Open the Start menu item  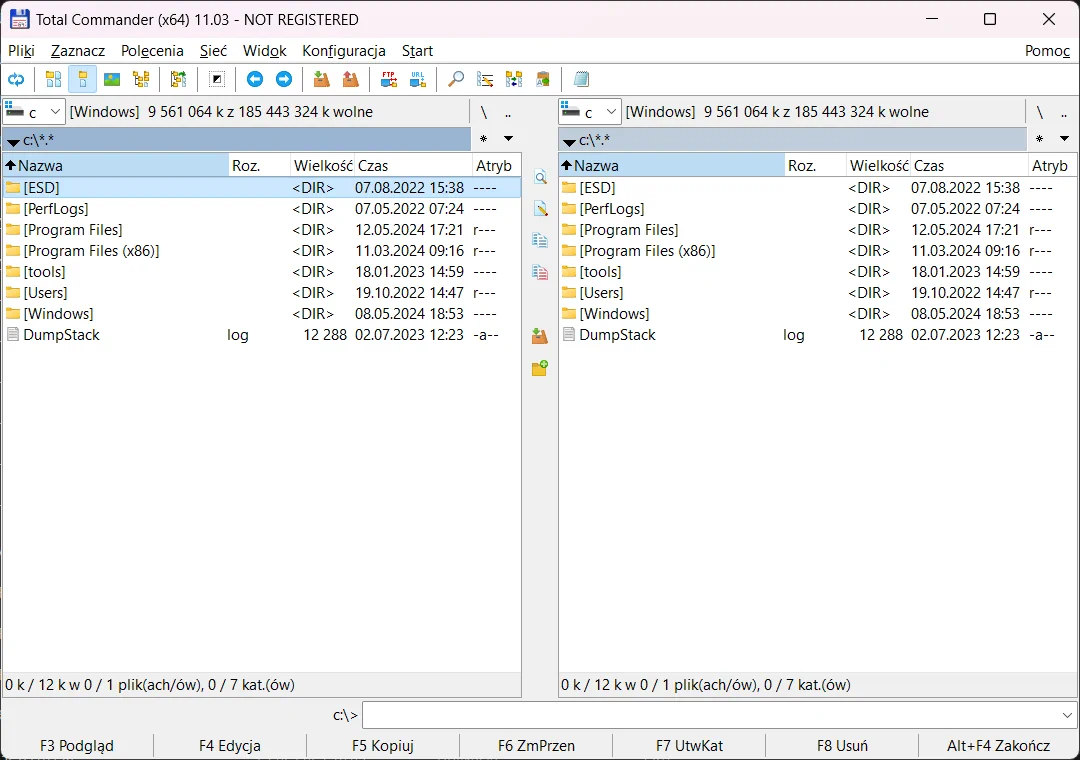[x=417, y=51]
